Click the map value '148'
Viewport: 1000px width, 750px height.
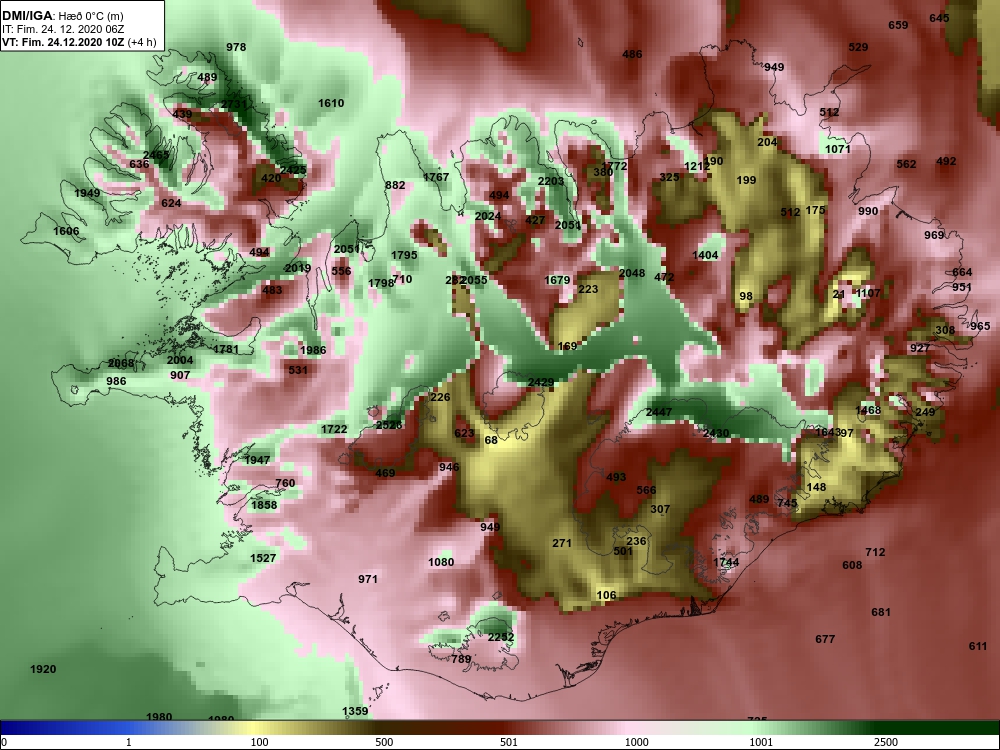(x=816, y=488)
